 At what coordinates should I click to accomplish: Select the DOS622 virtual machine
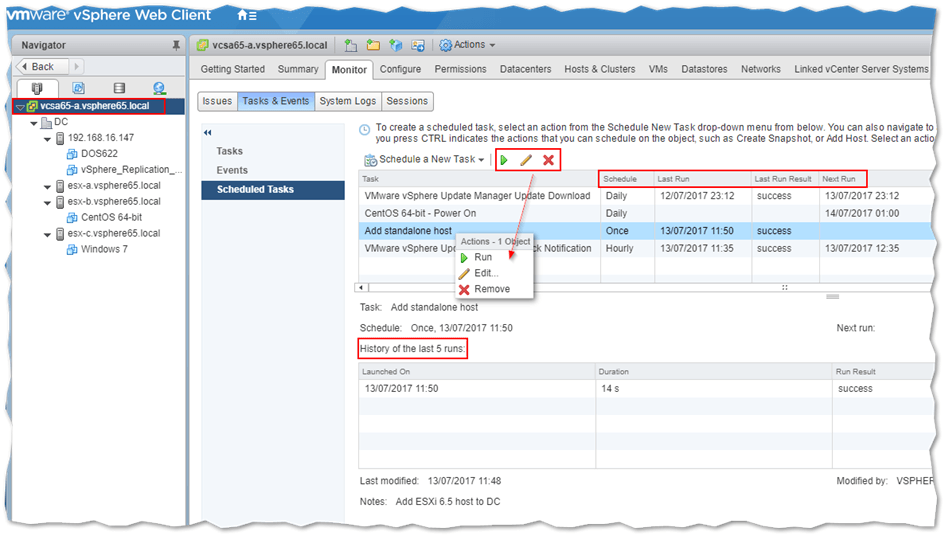[99, 154]
